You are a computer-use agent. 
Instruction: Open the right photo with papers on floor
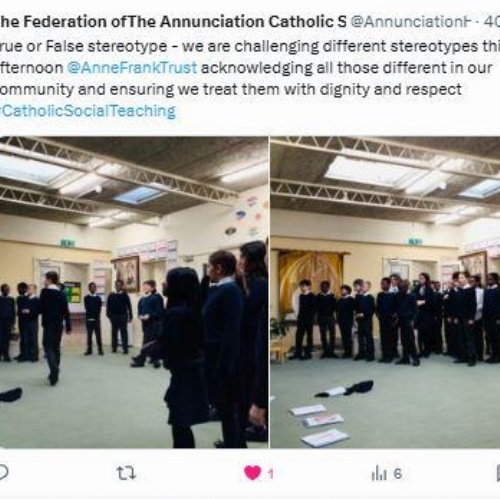pyautogui.click(x=385, y=292)
